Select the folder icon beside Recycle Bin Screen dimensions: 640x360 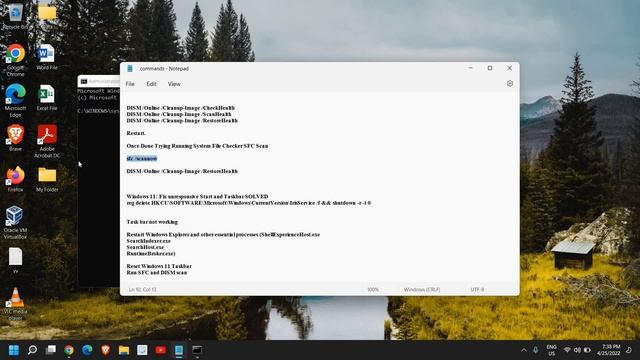coord(47,13)
